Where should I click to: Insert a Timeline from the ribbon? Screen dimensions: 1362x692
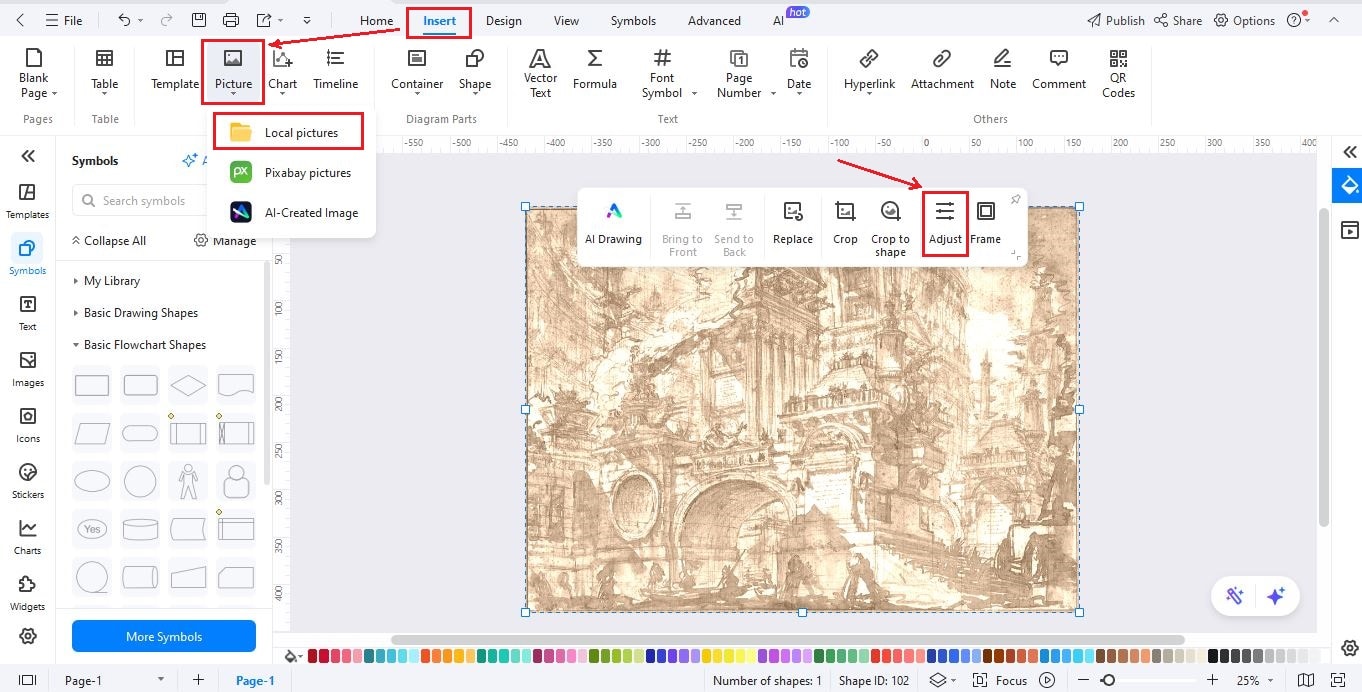coord(336,70)
